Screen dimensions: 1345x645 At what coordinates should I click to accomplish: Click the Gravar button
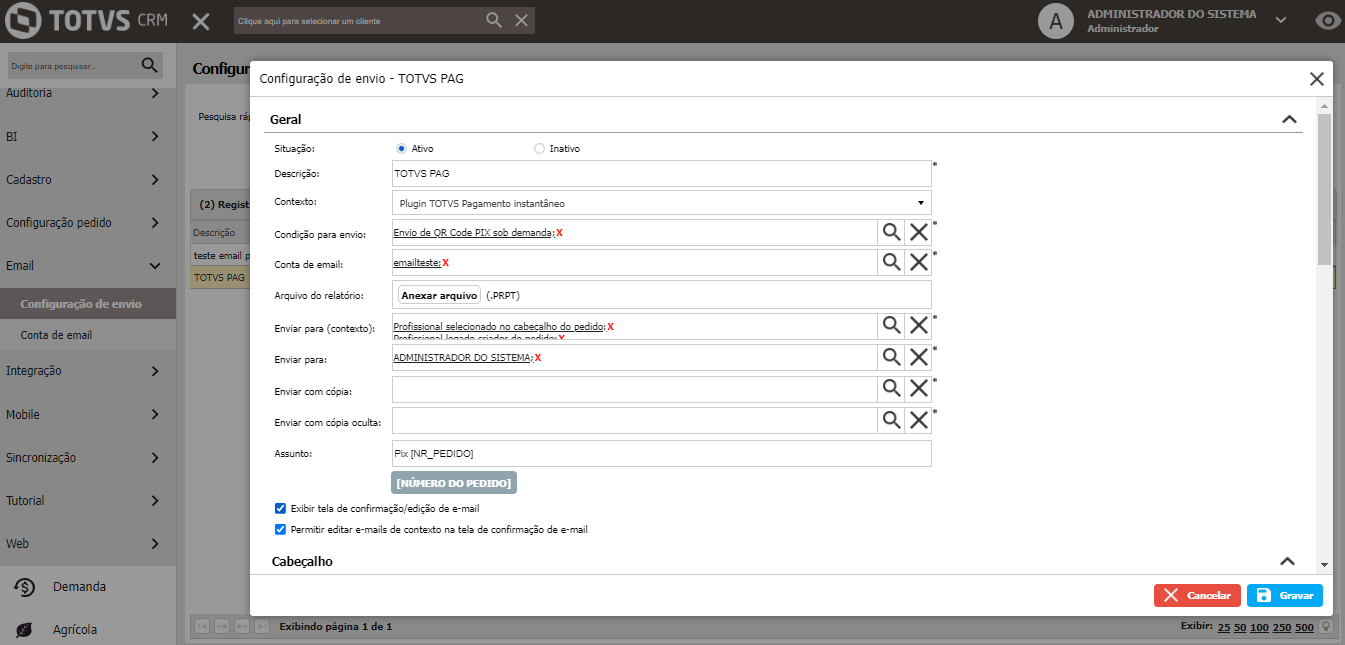[1284, 595]
